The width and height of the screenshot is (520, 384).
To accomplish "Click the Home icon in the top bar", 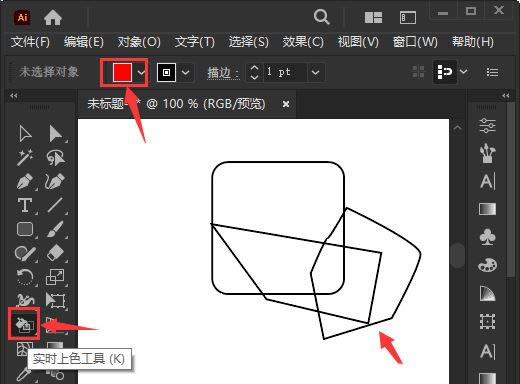I will tap(53, 17).
